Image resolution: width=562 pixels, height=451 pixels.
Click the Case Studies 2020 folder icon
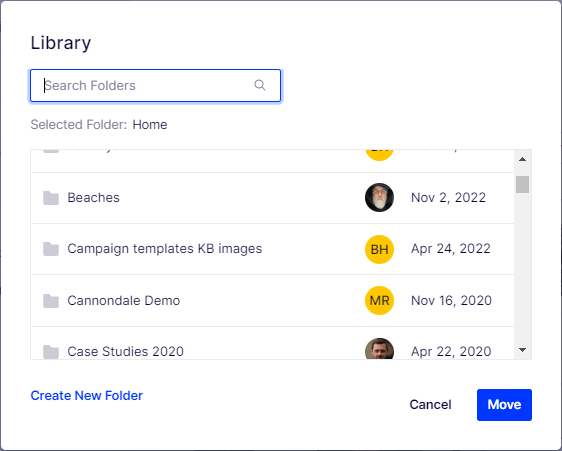[x=51, y=352]
